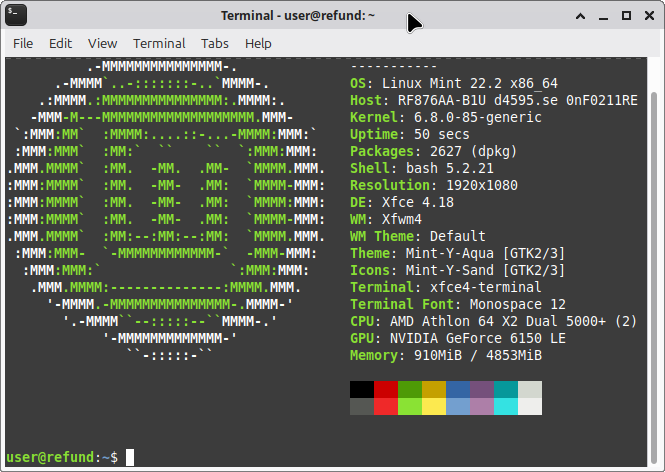Click the terminal icon in the title bar
Image resolution: width=665 pixels, height=472 pixels.
pos(16,15)
